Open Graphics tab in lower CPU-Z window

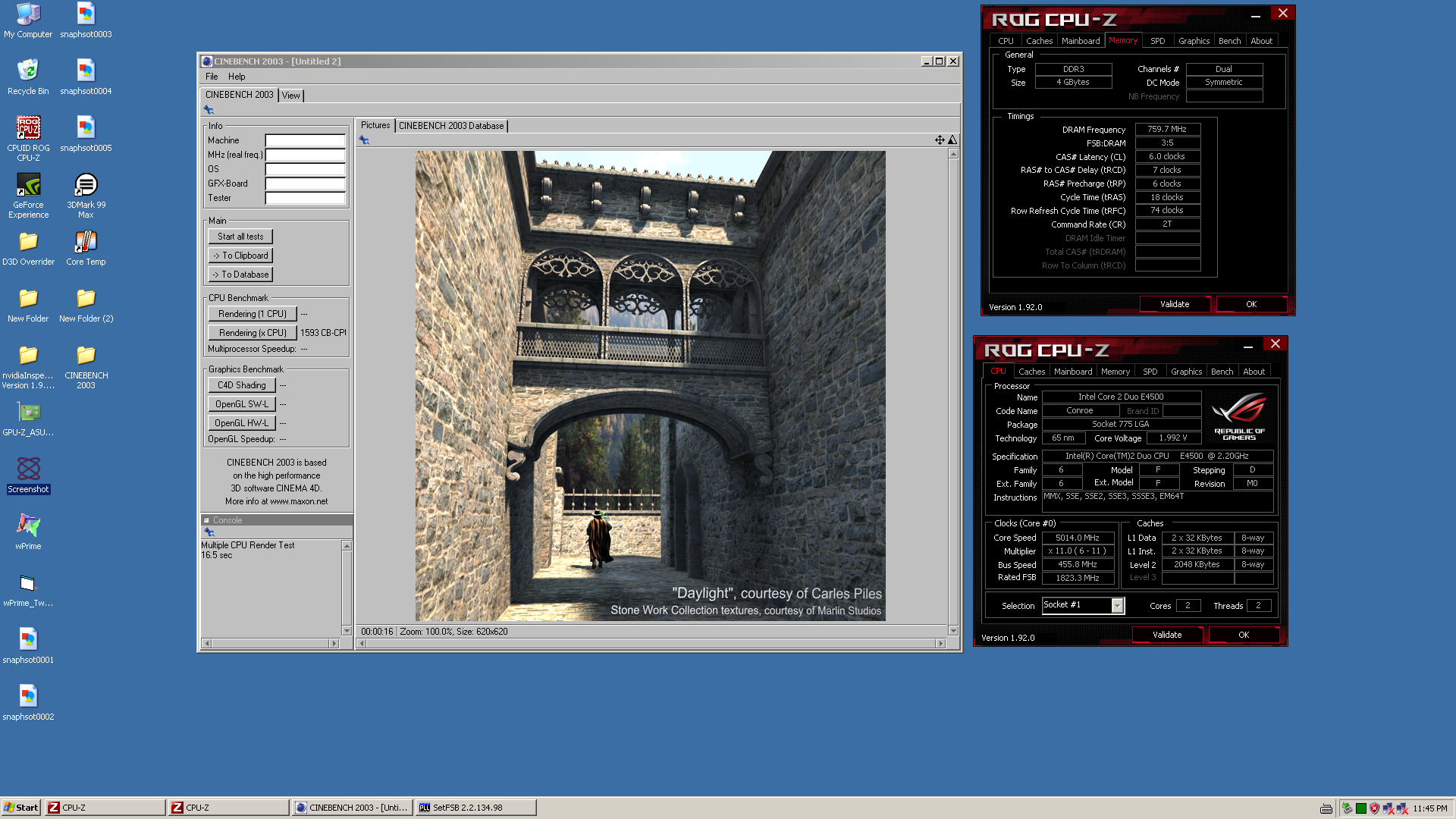click(1186, 372)
